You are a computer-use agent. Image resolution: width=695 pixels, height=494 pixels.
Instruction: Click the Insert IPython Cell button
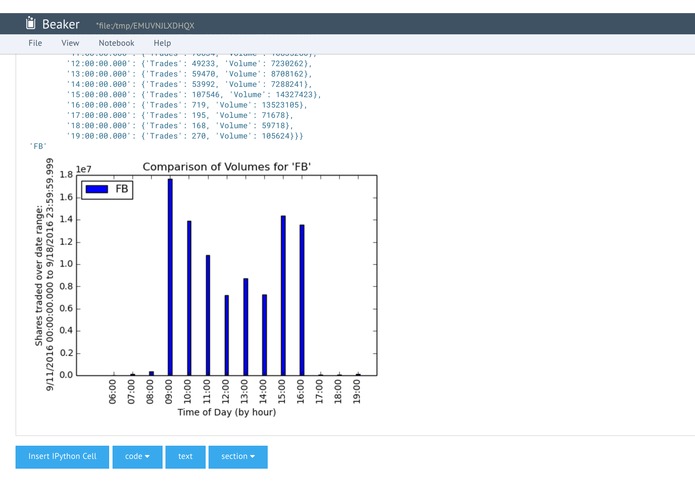click(x=62, y=457)
